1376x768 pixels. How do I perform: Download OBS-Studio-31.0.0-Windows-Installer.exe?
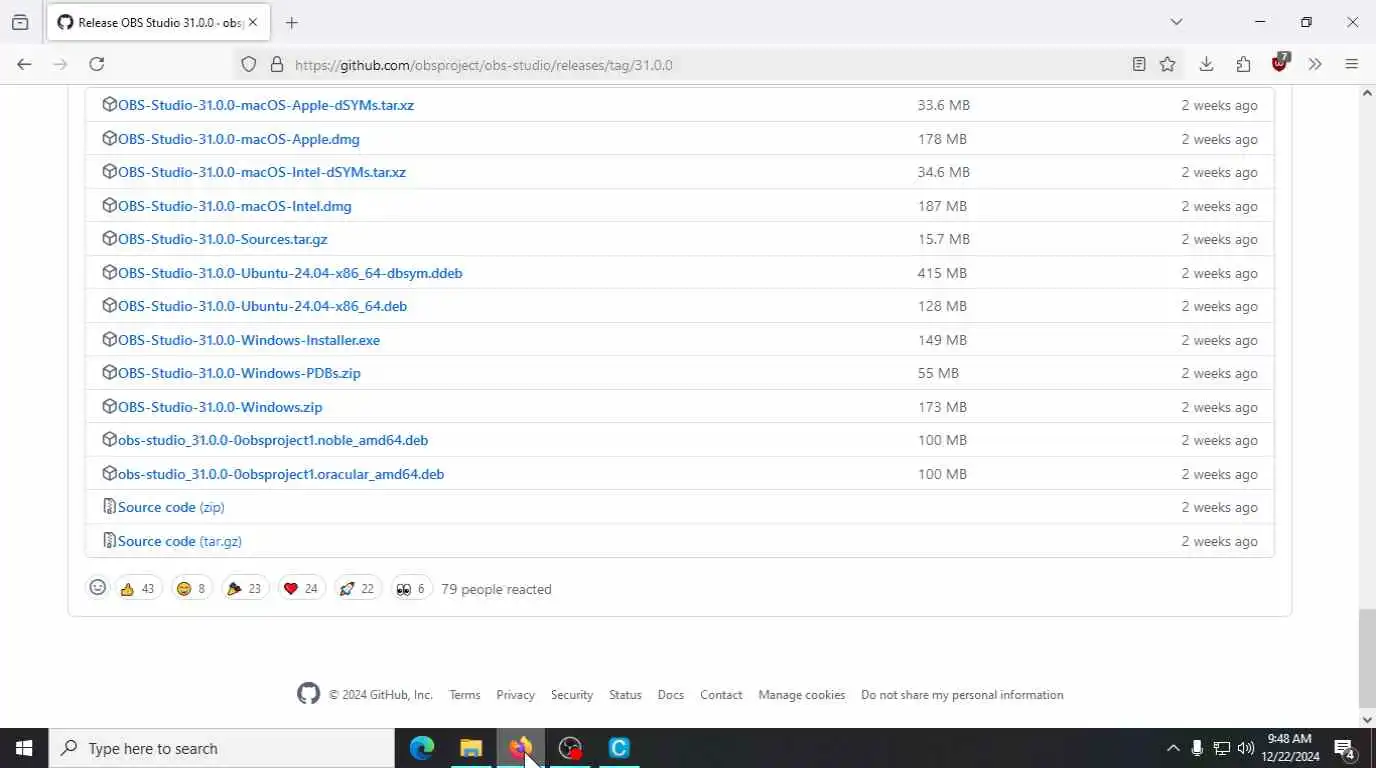pyautogui.click(x=249, y=340)
